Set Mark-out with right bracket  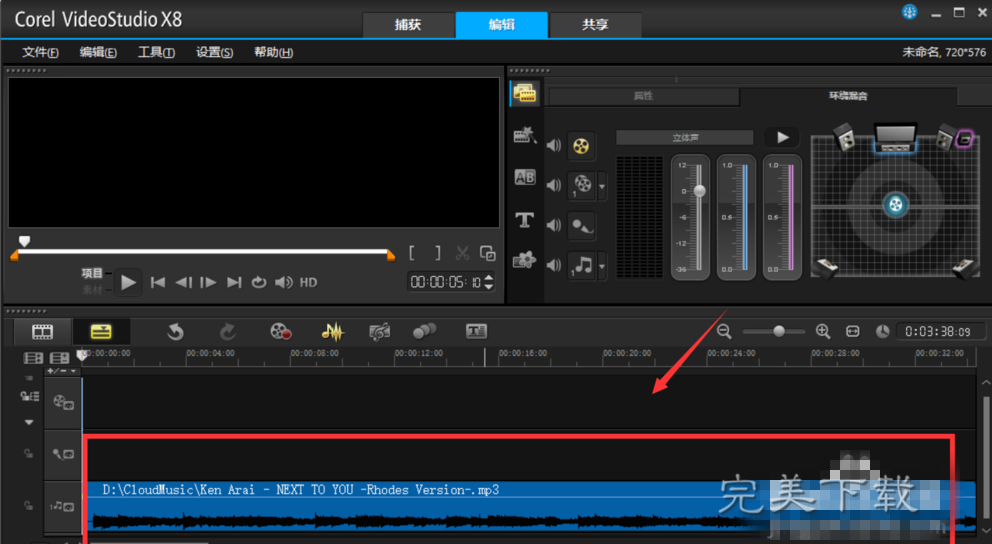[438, 254]
